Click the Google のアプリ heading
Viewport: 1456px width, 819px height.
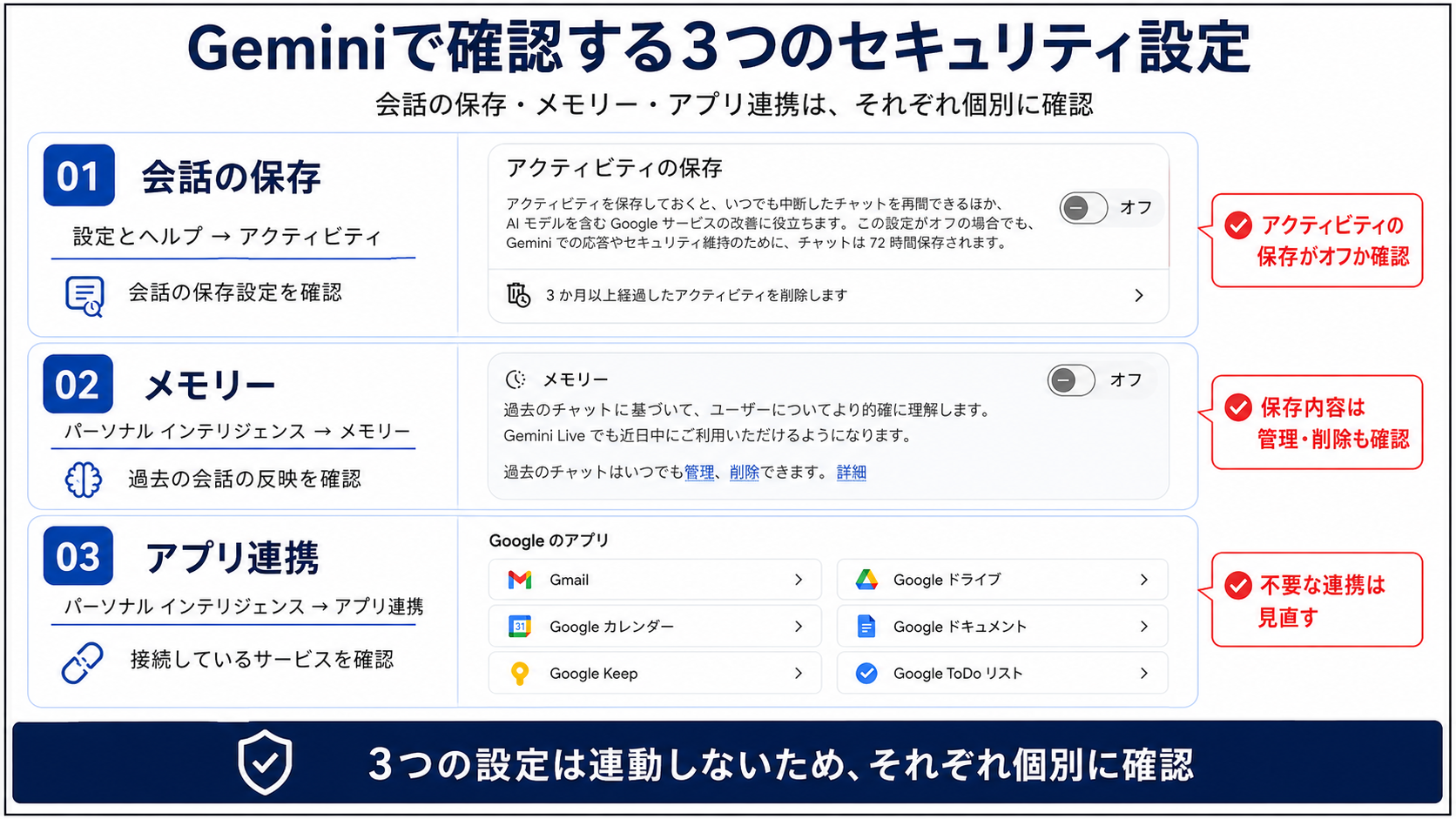pyautogui.click(x=549, y=540)
